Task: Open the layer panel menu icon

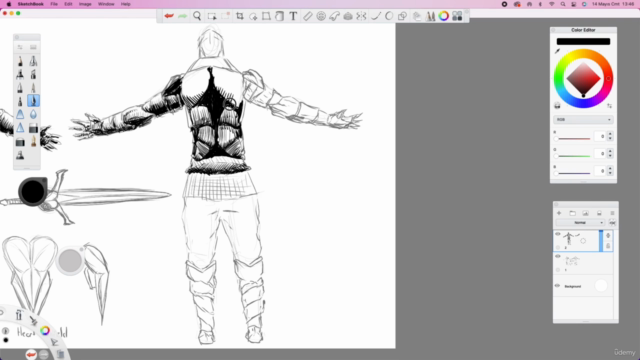Action: click(612, 213)
